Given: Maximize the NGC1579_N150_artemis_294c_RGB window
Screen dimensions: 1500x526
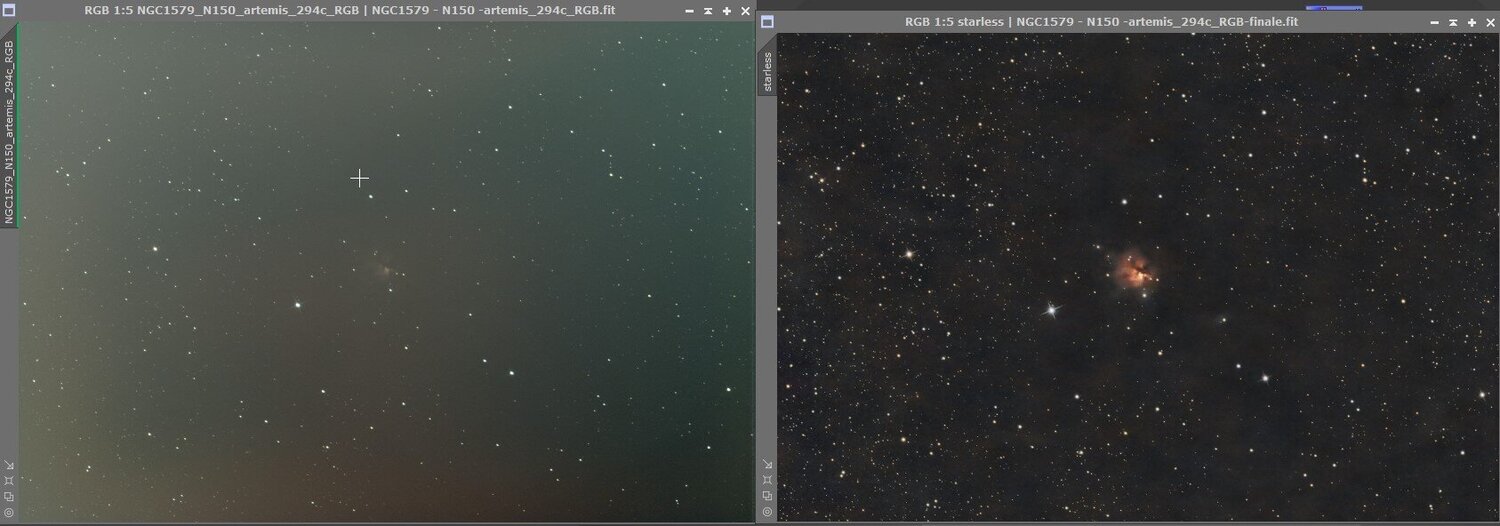Looking at the screenshot, I should pos(727,11).
